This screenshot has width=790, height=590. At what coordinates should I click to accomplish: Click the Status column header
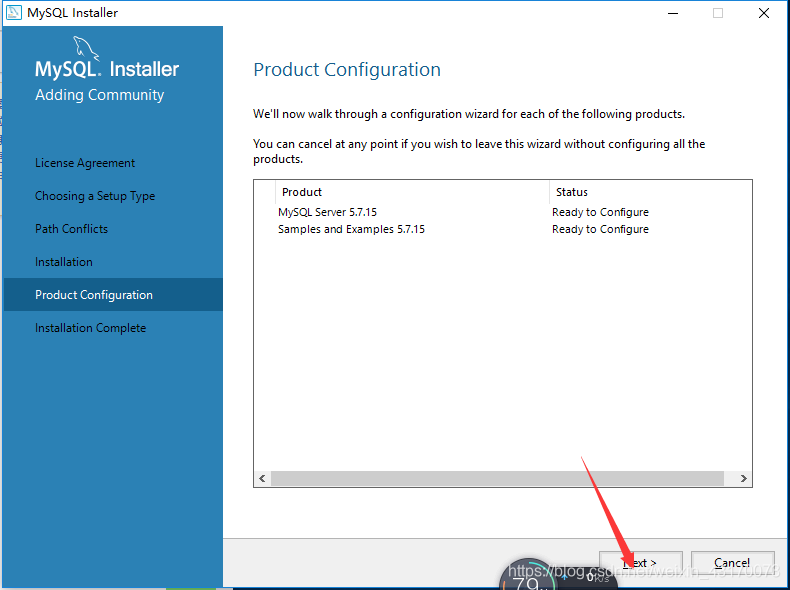point(650,192)
